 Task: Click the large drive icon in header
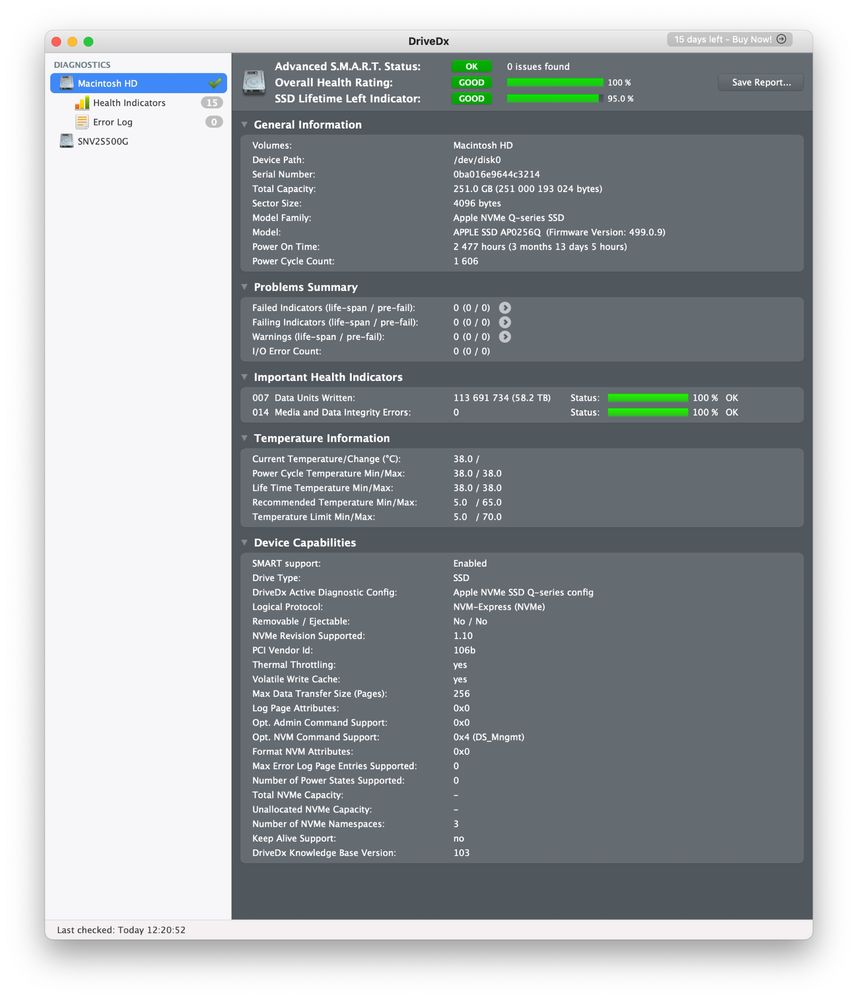tap(254, 83)
